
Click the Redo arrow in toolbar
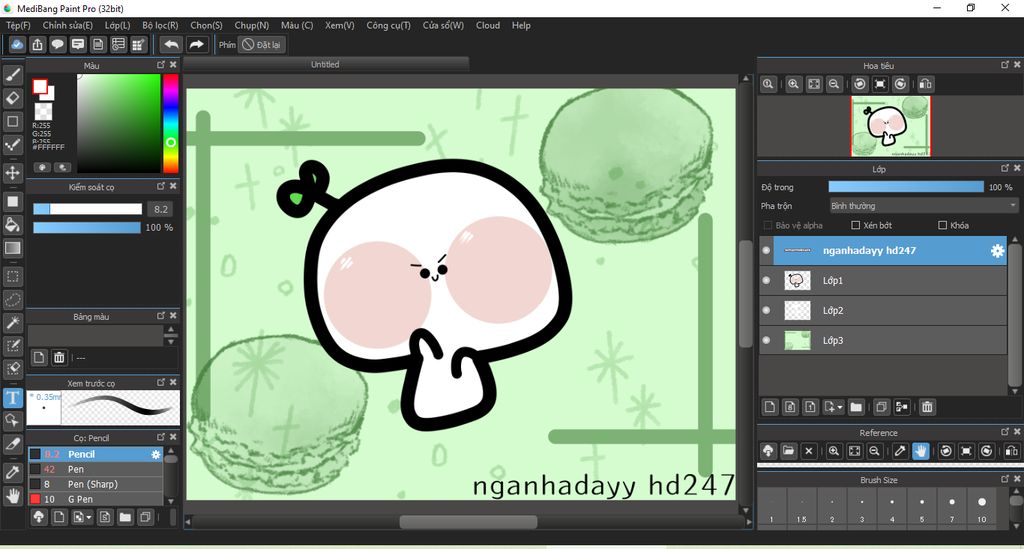coord(196,44)
